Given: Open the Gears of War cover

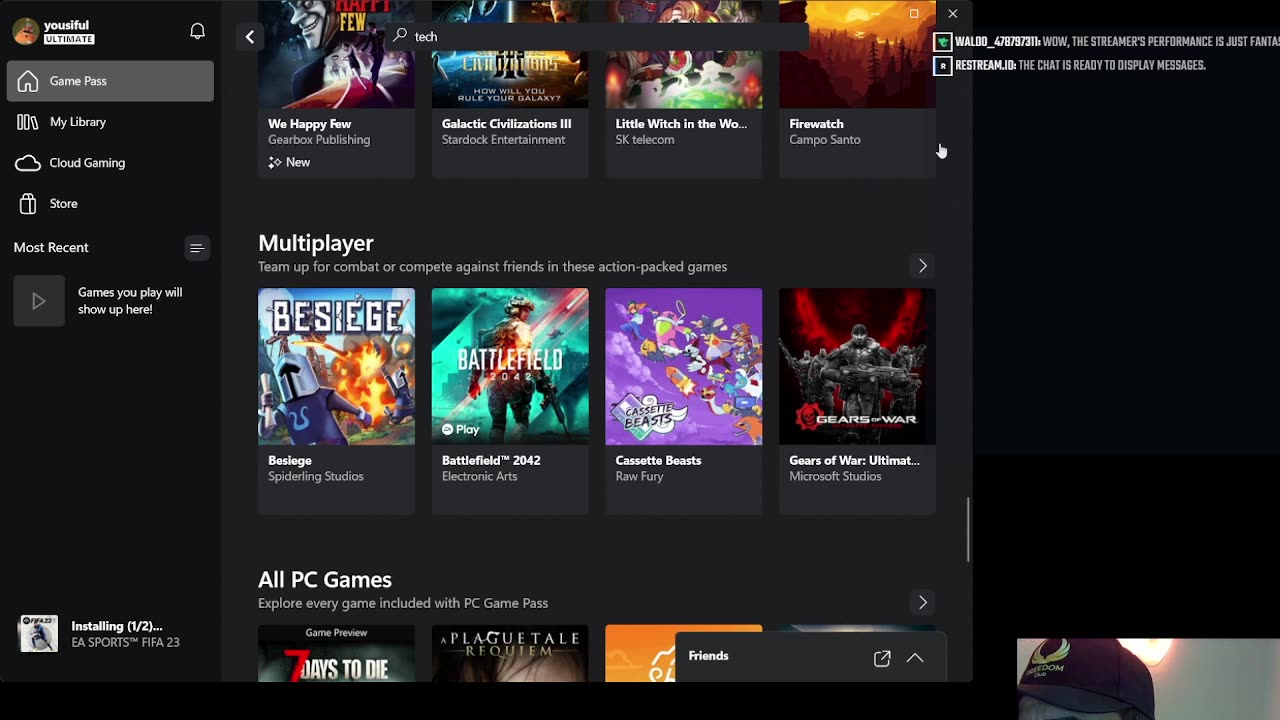Looking at the screenshot, I should [857, 366].
